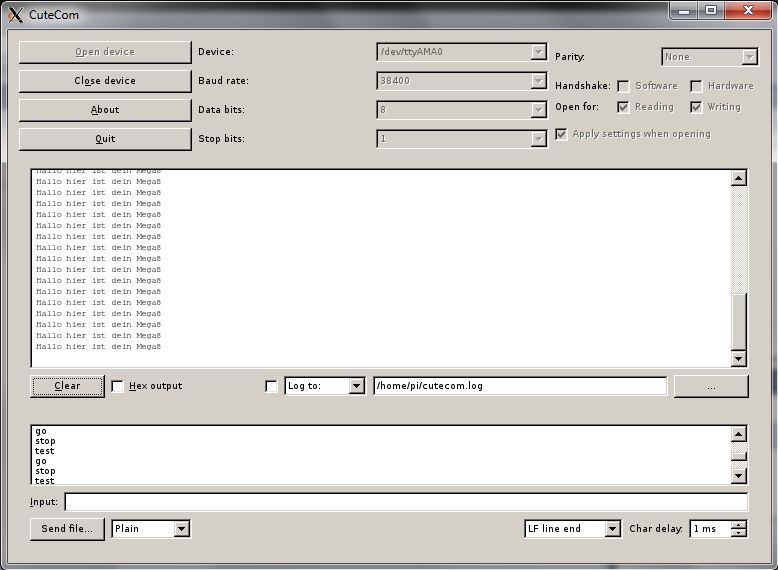Screen dimensions: 778x570
Task: Toggle Hardware handshake checkbox
Action: pyautogui.click(x=696, y=86)
